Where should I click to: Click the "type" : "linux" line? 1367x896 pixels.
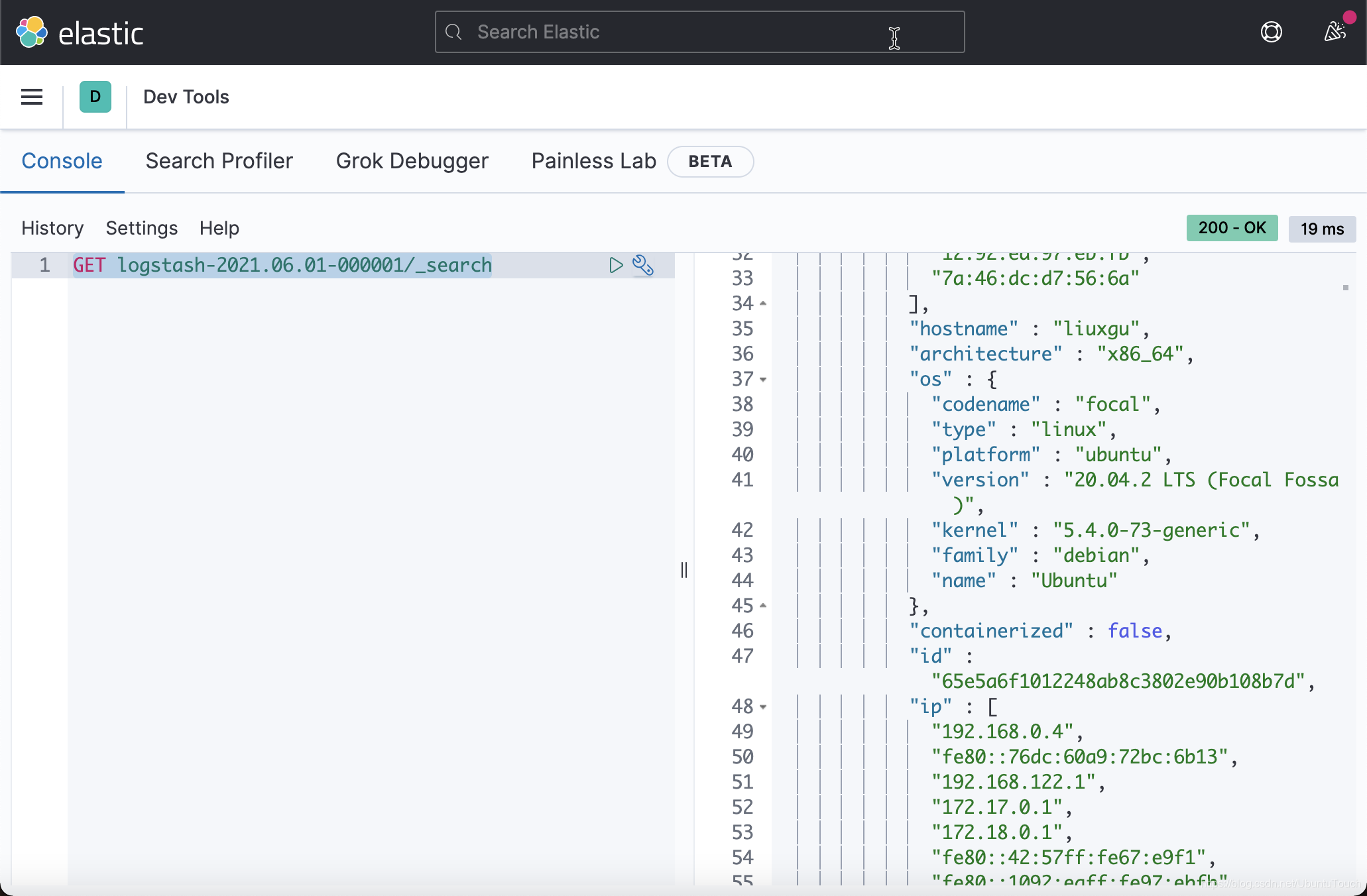pyautogui.click(x=1024, y=429)
